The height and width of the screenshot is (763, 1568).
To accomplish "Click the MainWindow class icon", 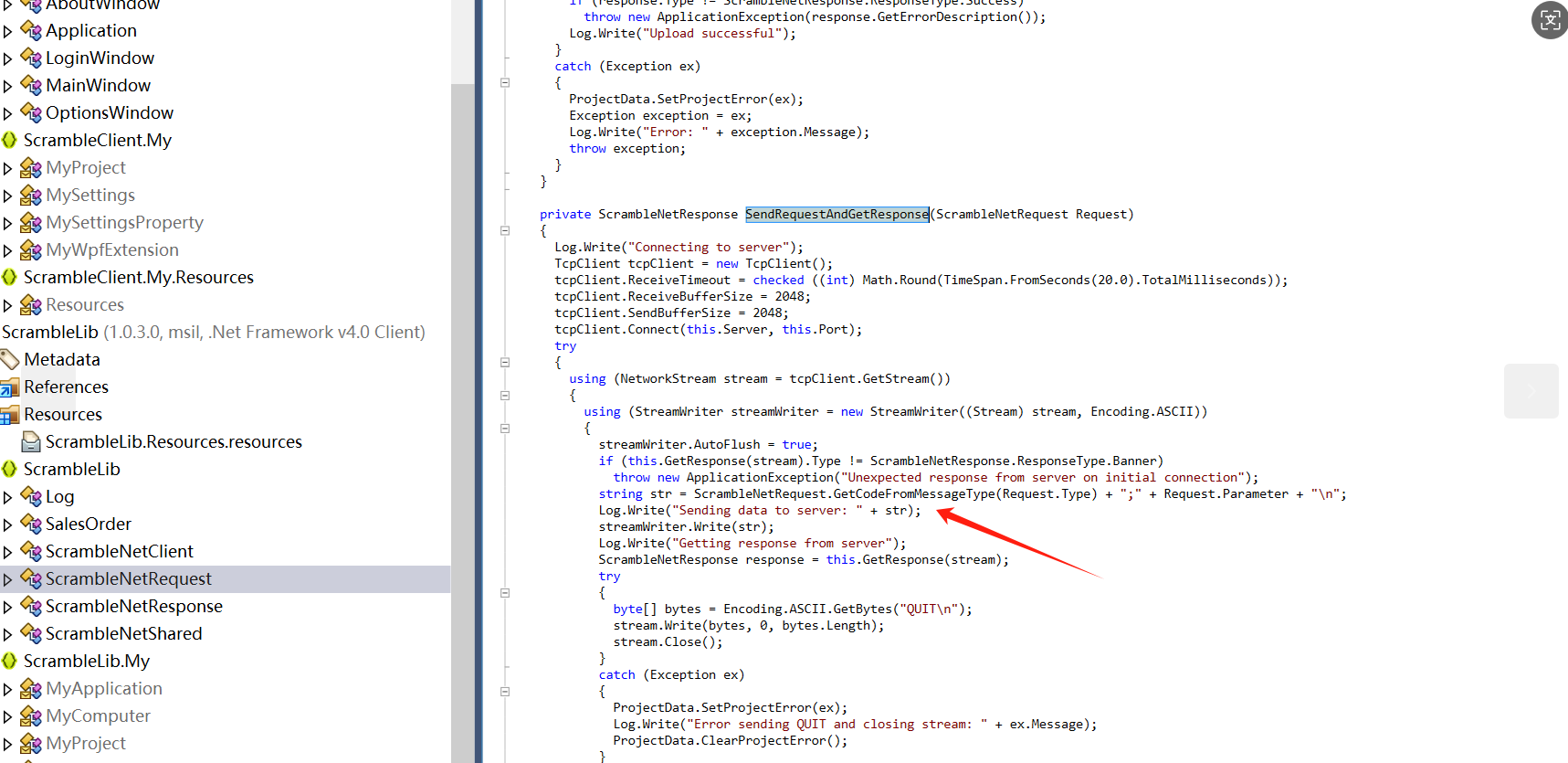I will [x=31, y=86].
